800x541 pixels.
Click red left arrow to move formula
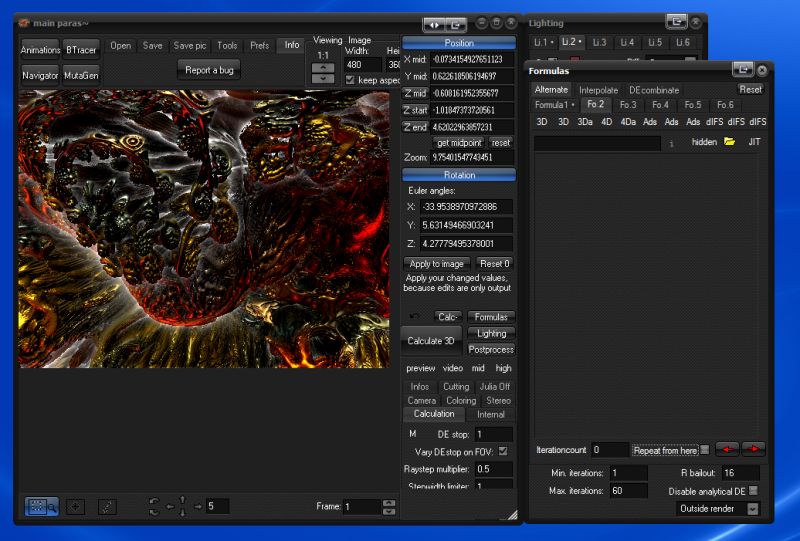[x=727, y=449]
